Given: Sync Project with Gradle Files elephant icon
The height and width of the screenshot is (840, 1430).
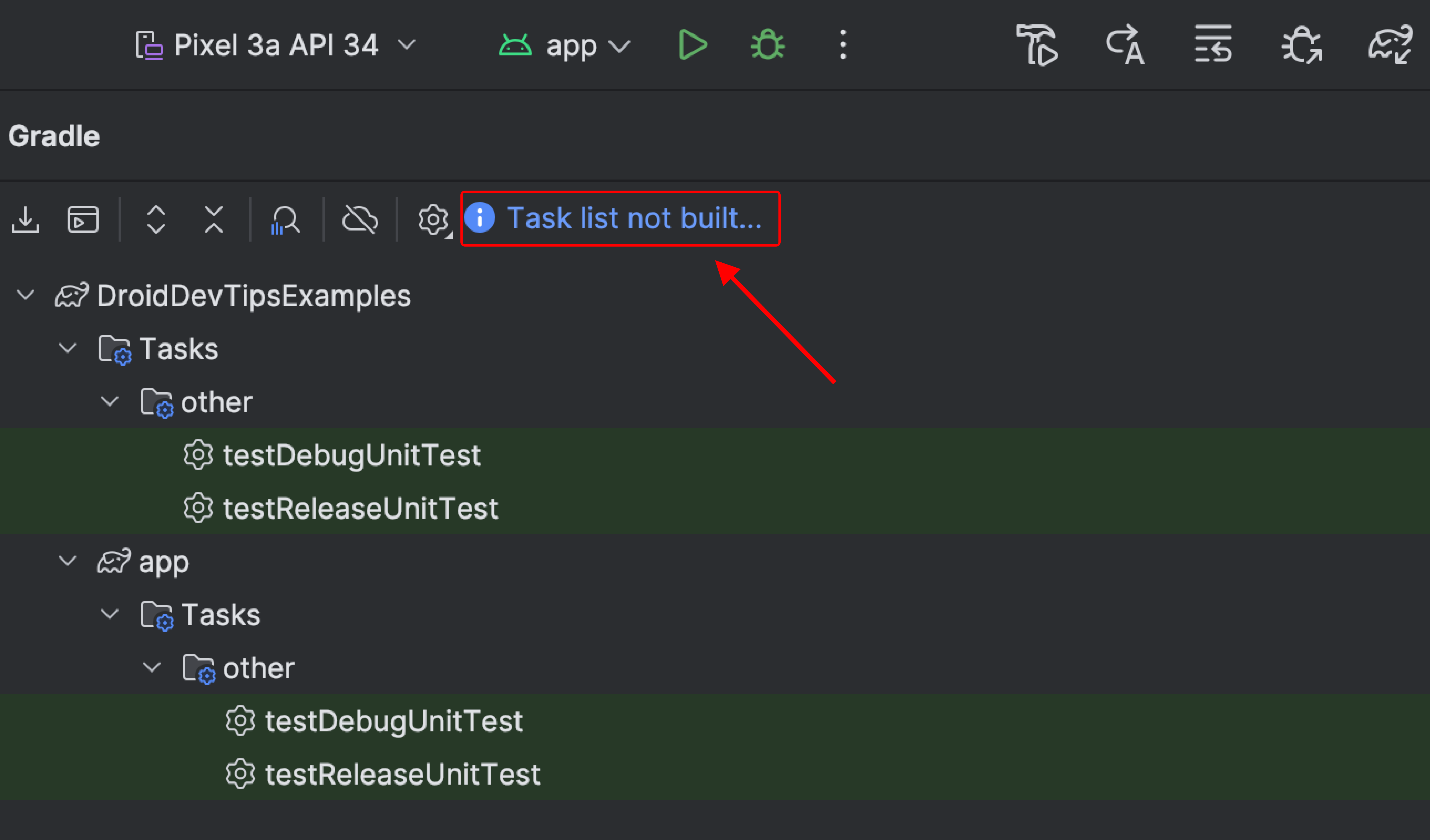Looking at the screenshot, I should coord(1390,45).
